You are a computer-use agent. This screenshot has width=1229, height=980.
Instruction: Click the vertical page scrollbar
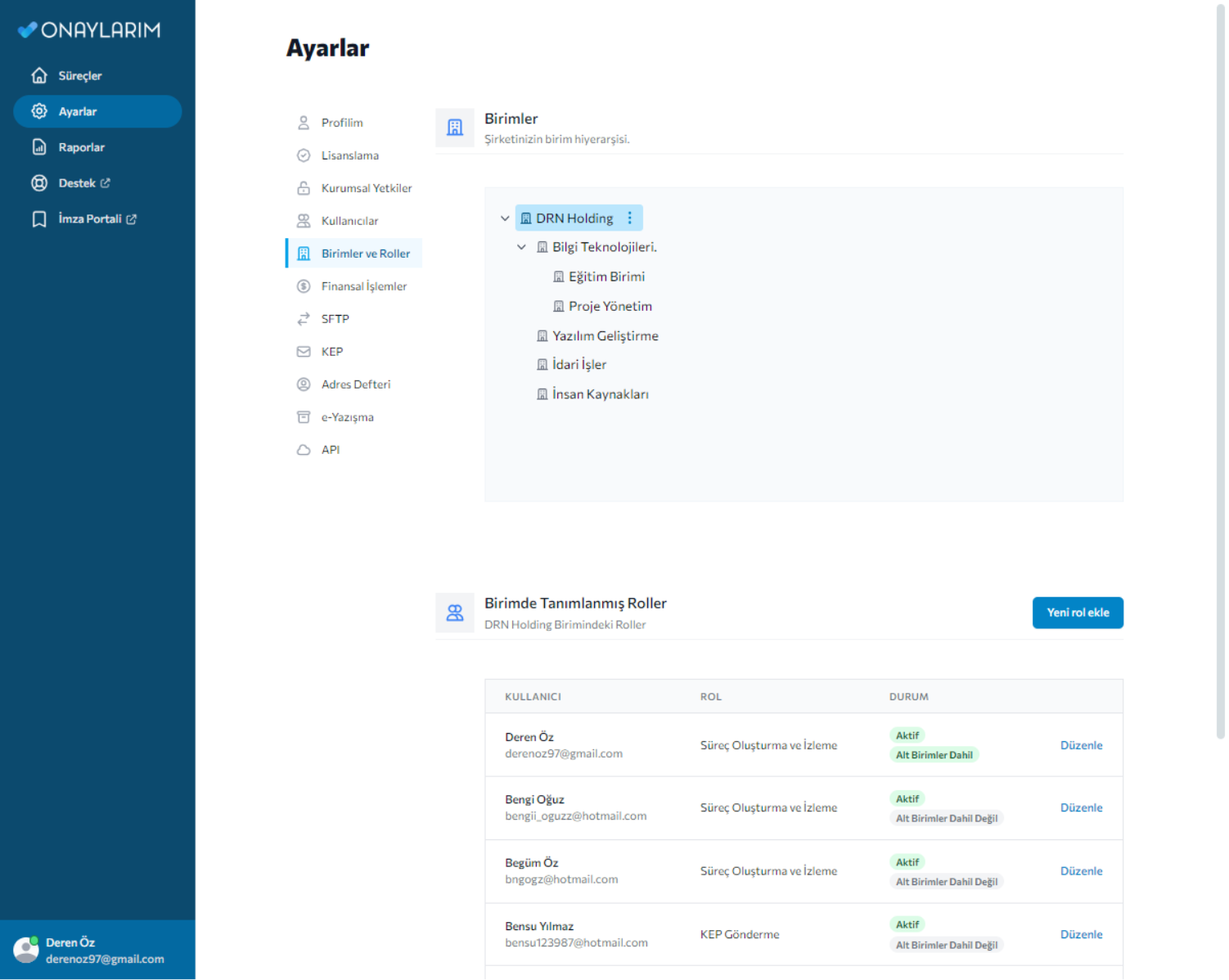[1220, 368]
